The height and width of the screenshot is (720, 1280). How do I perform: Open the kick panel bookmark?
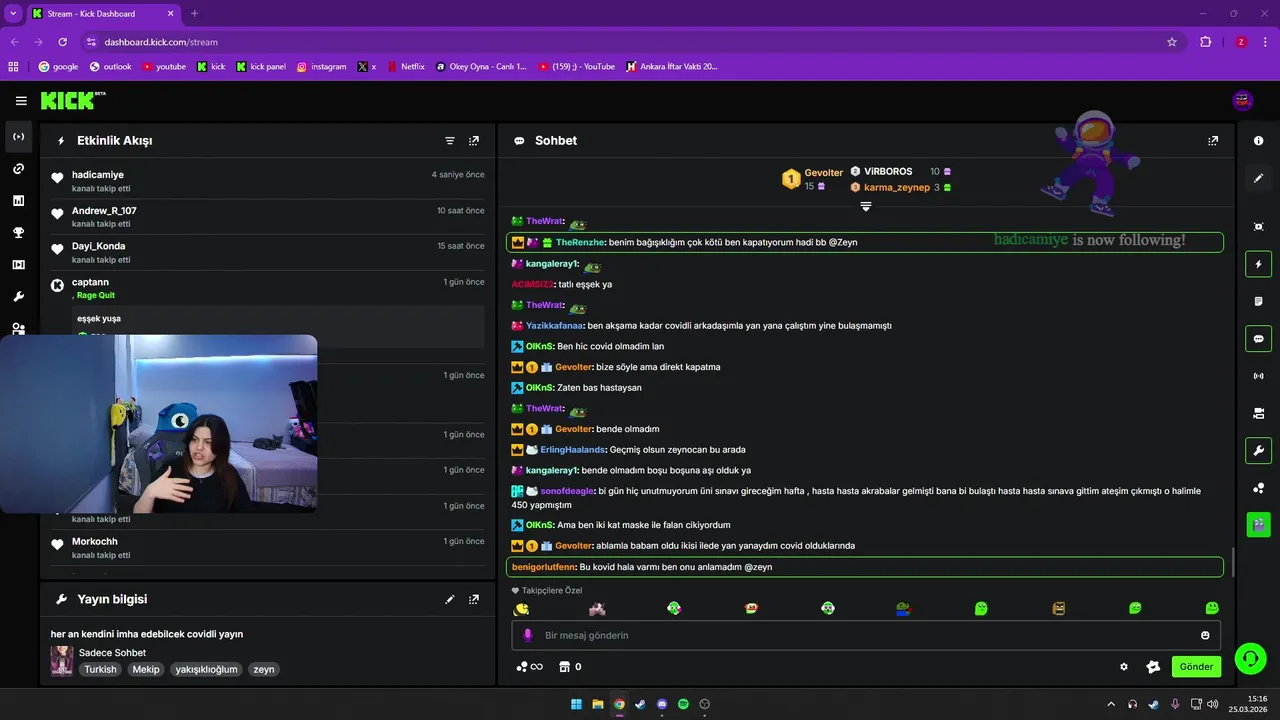coord(261,67)
